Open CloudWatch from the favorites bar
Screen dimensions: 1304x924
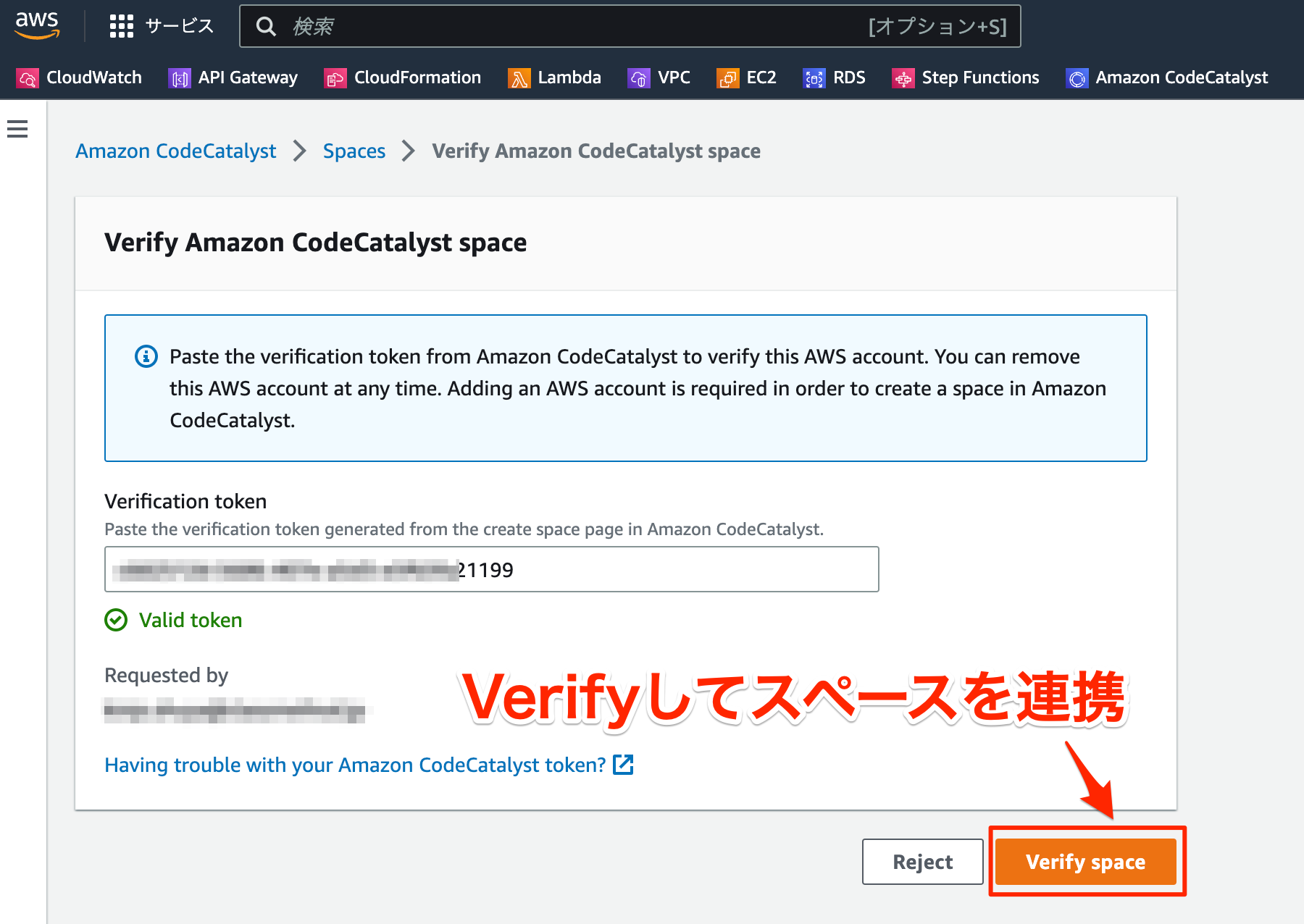(28, 77)
